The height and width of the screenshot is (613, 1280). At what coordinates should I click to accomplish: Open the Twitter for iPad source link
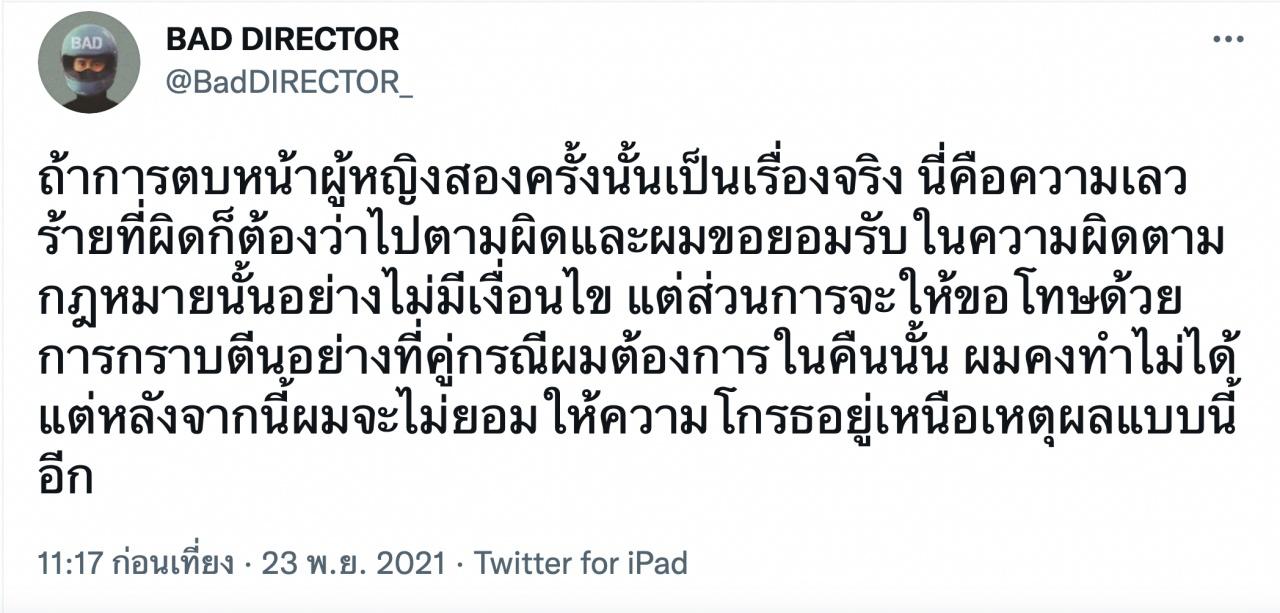tap(581, 562)
